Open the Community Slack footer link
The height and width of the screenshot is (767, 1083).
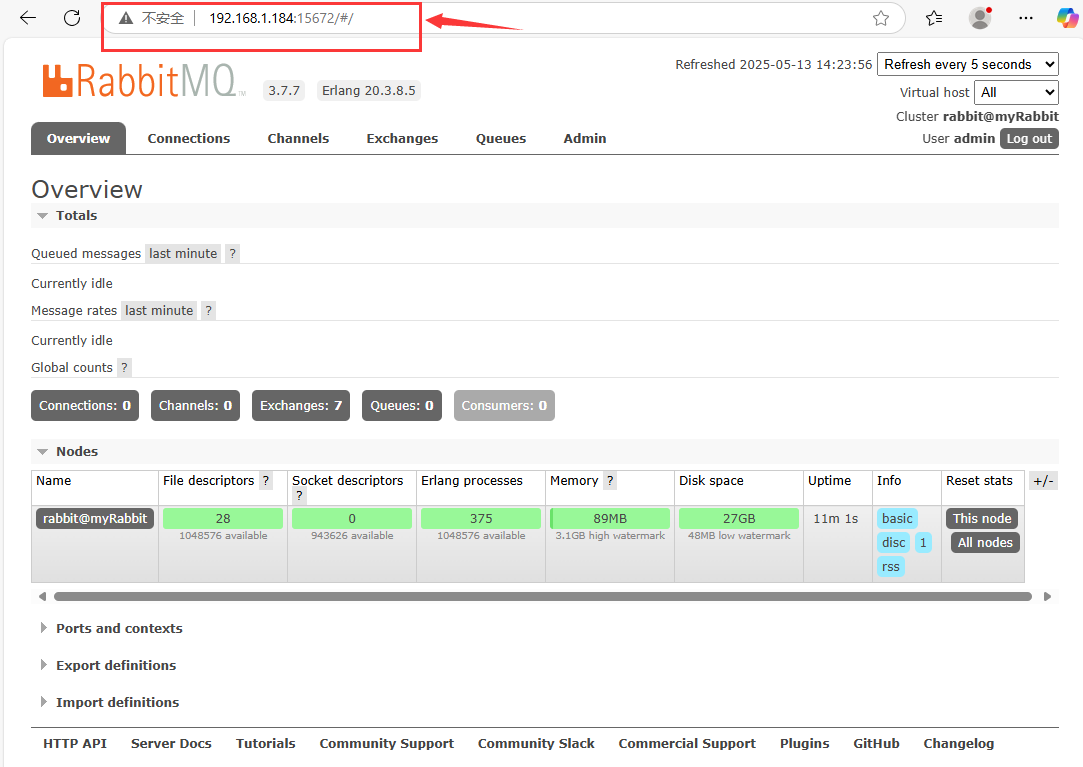pos(536,744)
